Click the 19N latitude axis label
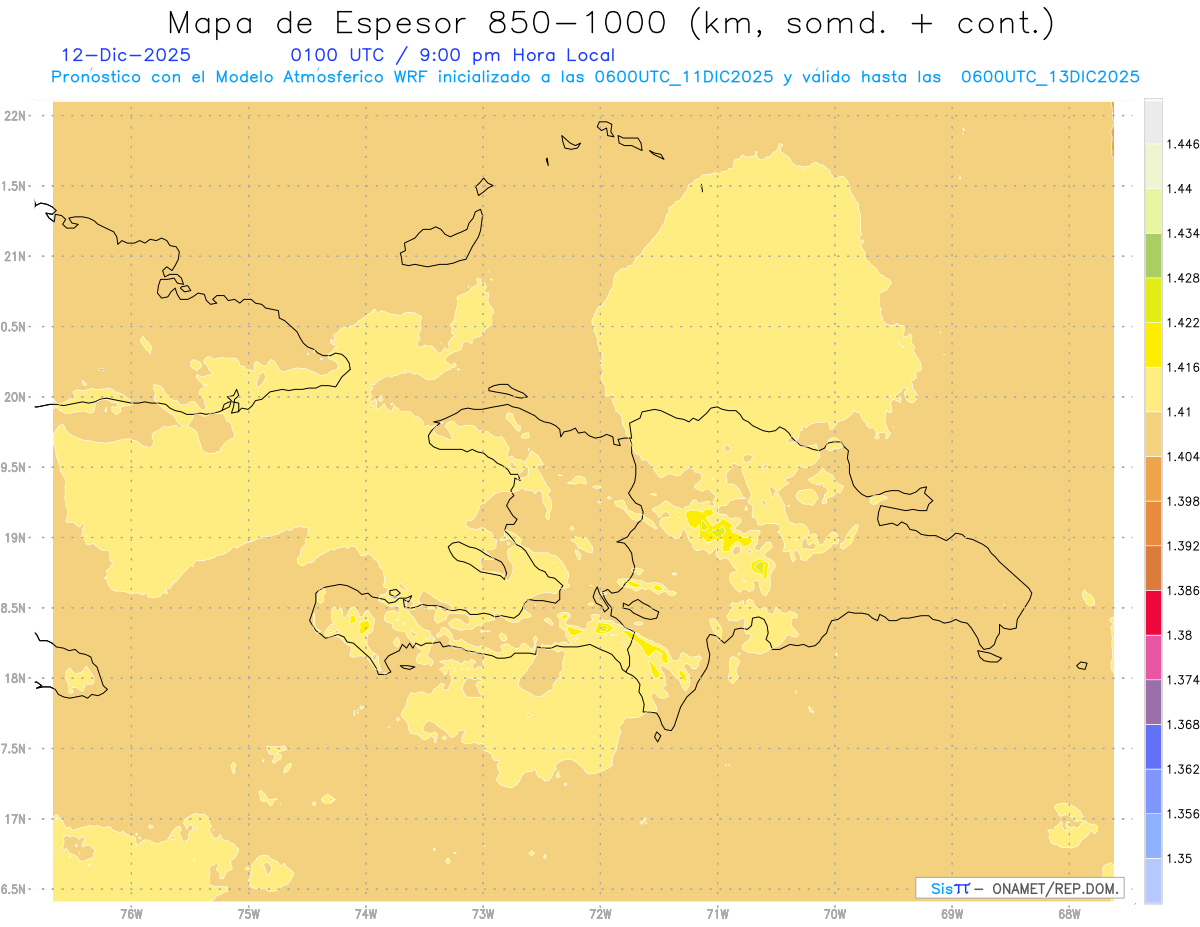 tap(17, 538)
